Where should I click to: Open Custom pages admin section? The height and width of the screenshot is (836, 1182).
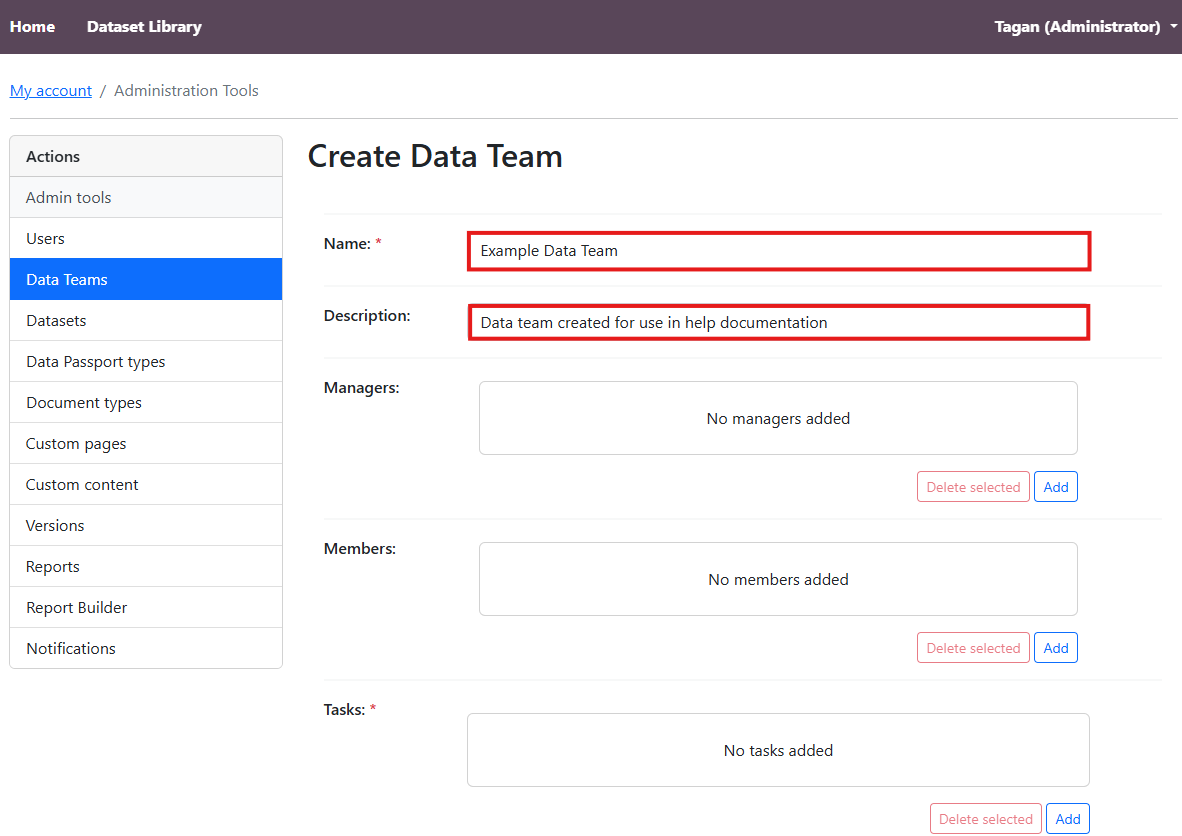click(x=76, y=444)
